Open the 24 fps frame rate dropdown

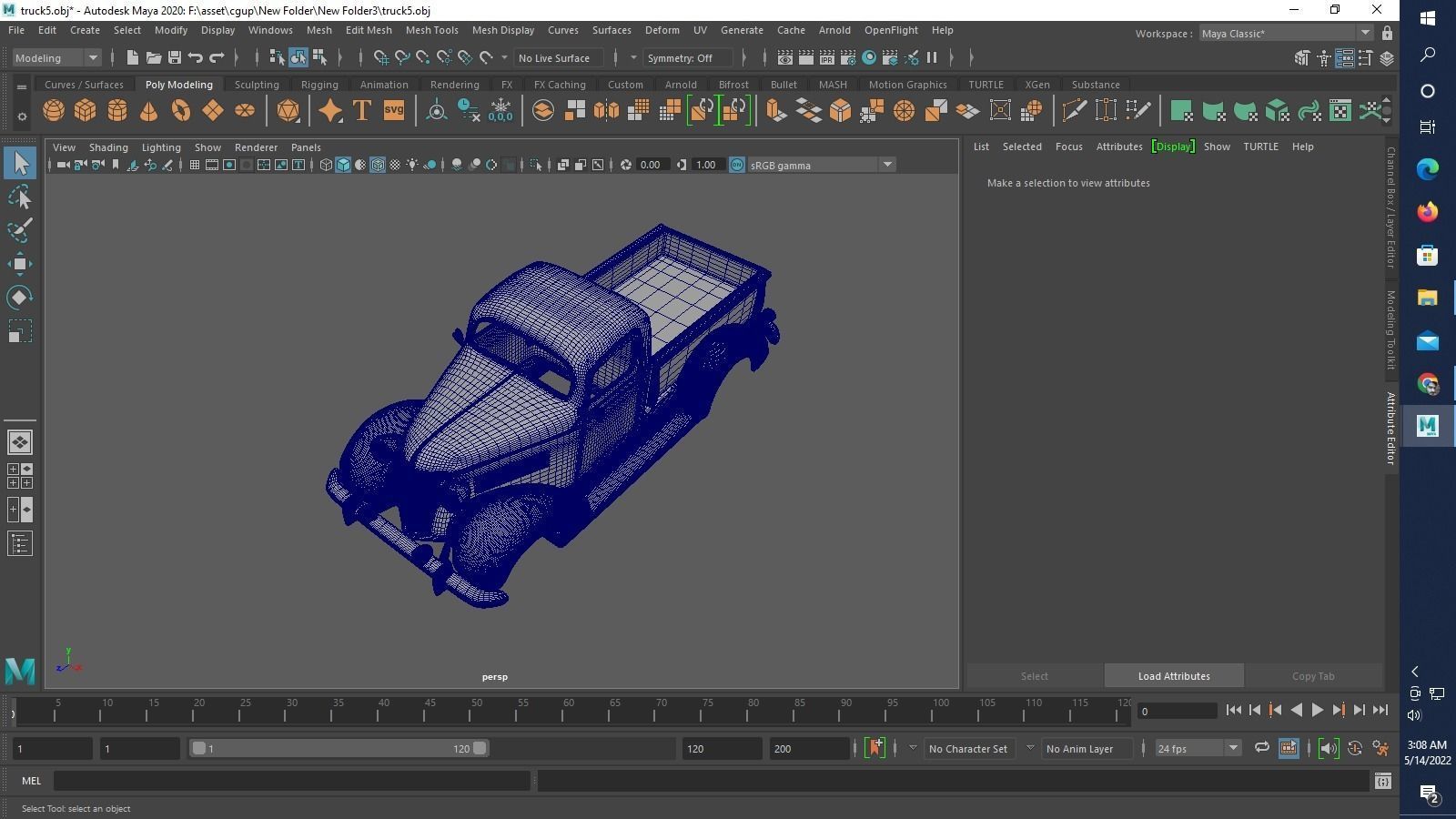click(1233, 748)
